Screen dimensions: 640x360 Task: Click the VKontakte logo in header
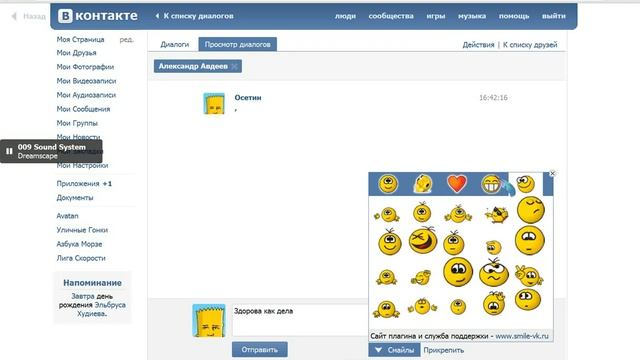click(x=98, y=16)
